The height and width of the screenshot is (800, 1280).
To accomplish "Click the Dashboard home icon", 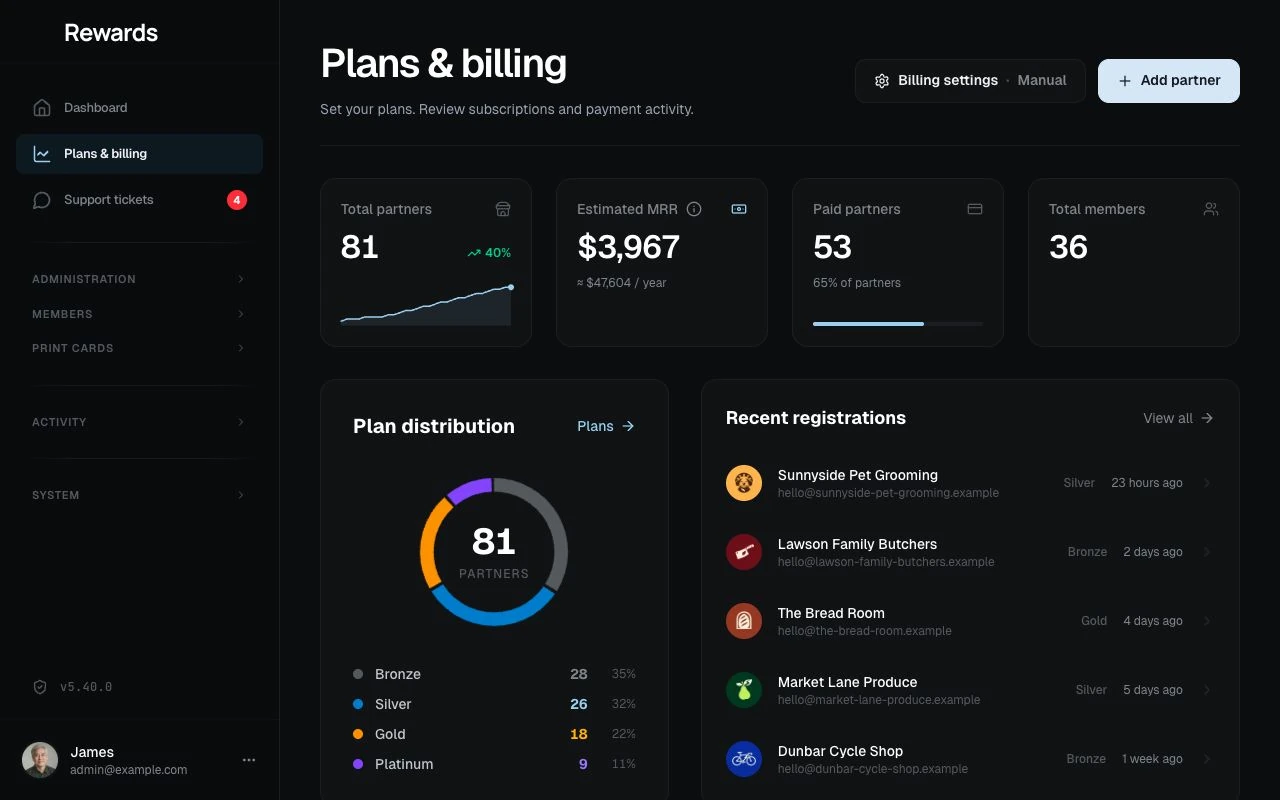I will click(x=42, y=108).
